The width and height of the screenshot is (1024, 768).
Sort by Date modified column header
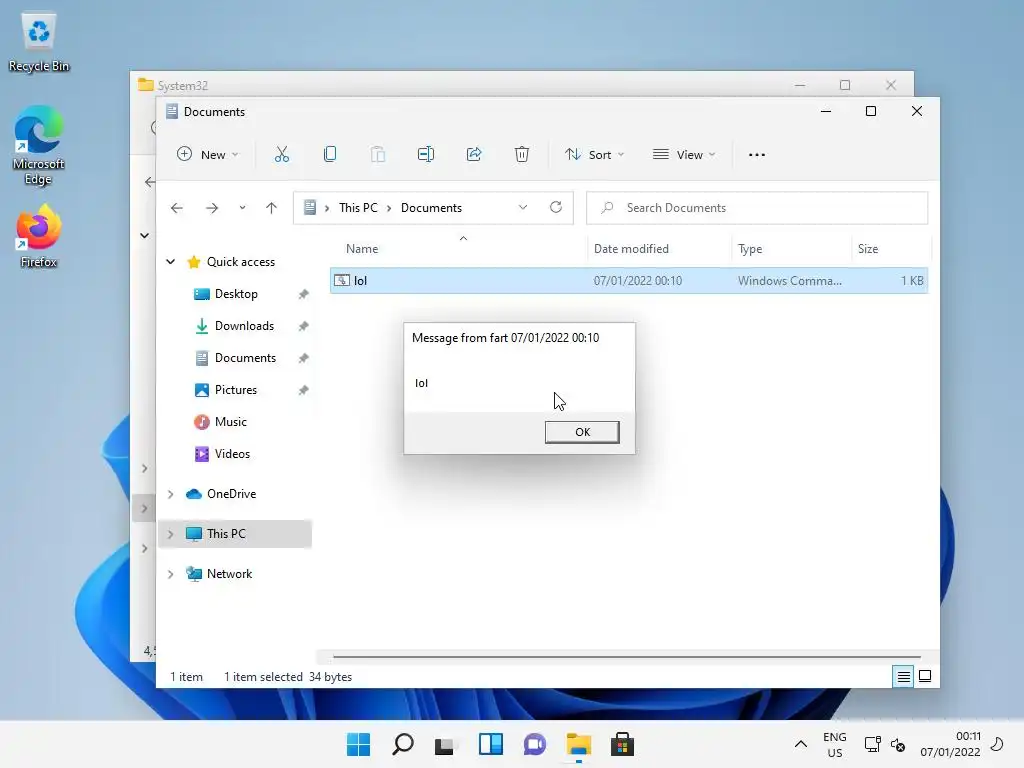tap(631, 249)
